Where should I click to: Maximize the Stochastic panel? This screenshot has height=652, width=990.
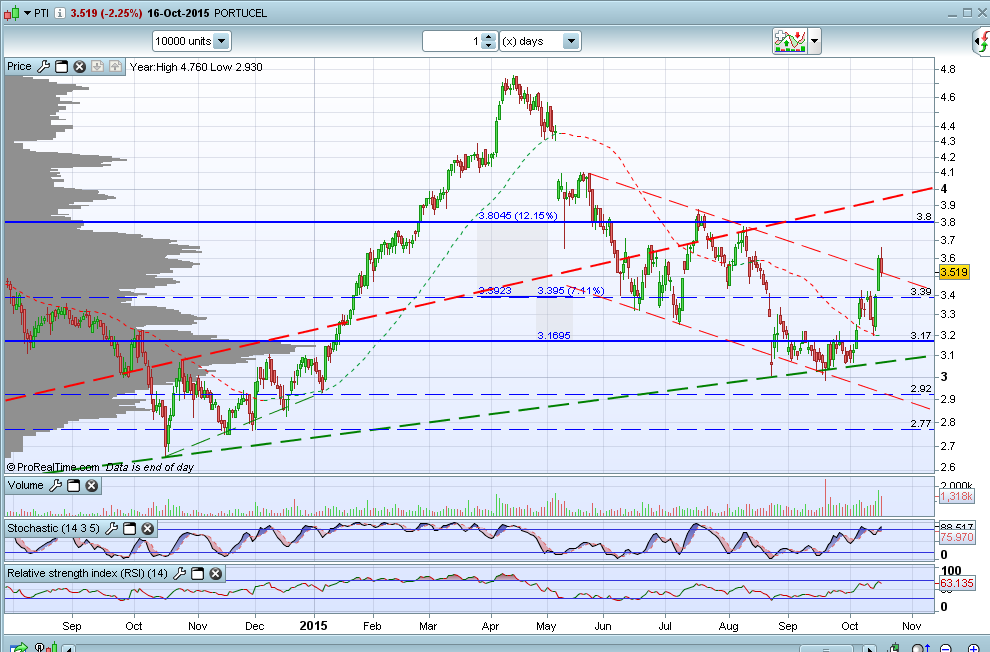coord(129,528)
